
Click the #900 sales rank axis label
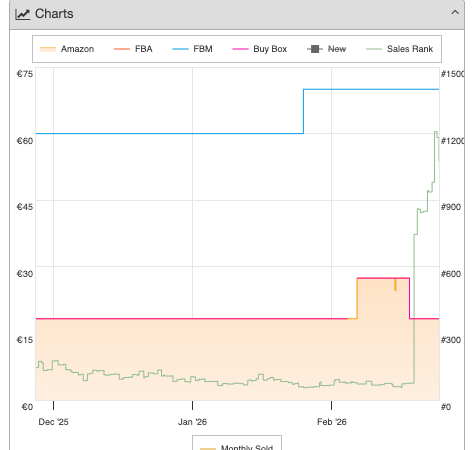coord(451,207)
